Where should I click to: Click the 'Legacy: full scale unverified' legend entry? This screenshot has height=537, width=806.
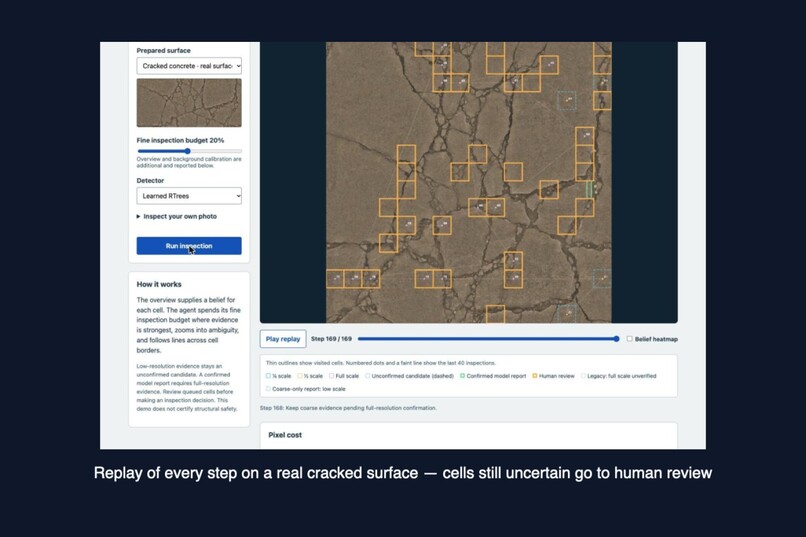coord(618,376)
